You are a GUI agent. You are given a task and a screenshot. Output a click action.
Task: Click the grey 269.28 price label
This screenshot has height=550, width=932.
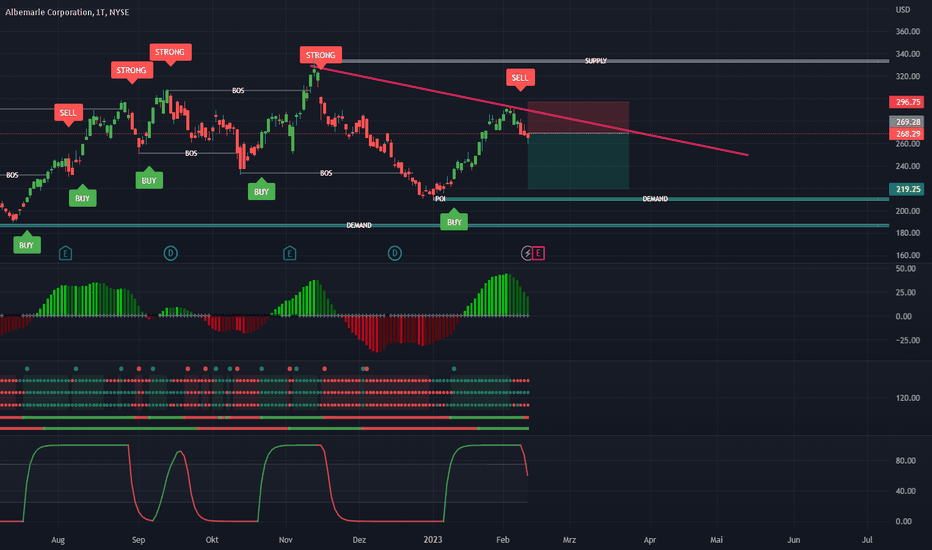906,122
